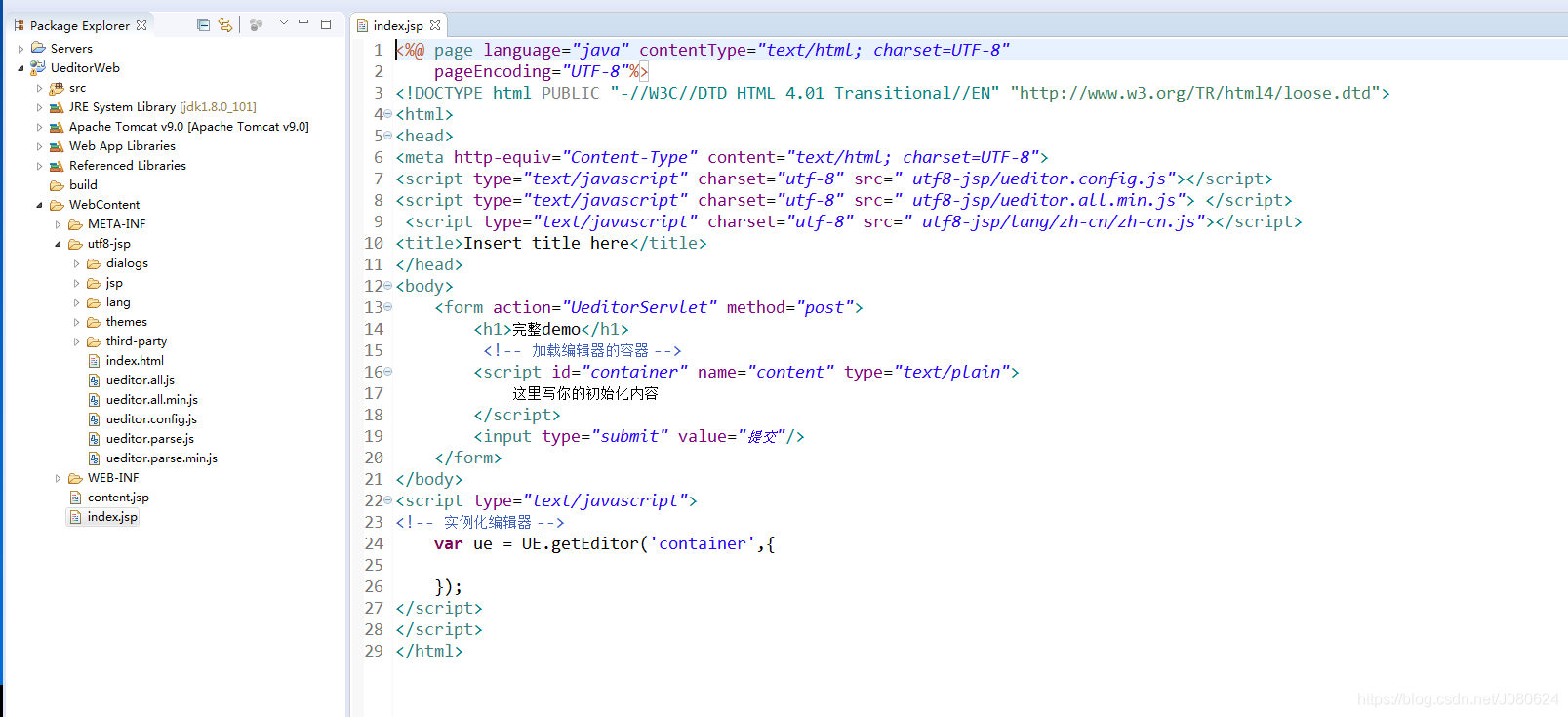Expand the Referenced Libraries node
This screenshot has width=1568, height=717.
[x=39, y=166]
